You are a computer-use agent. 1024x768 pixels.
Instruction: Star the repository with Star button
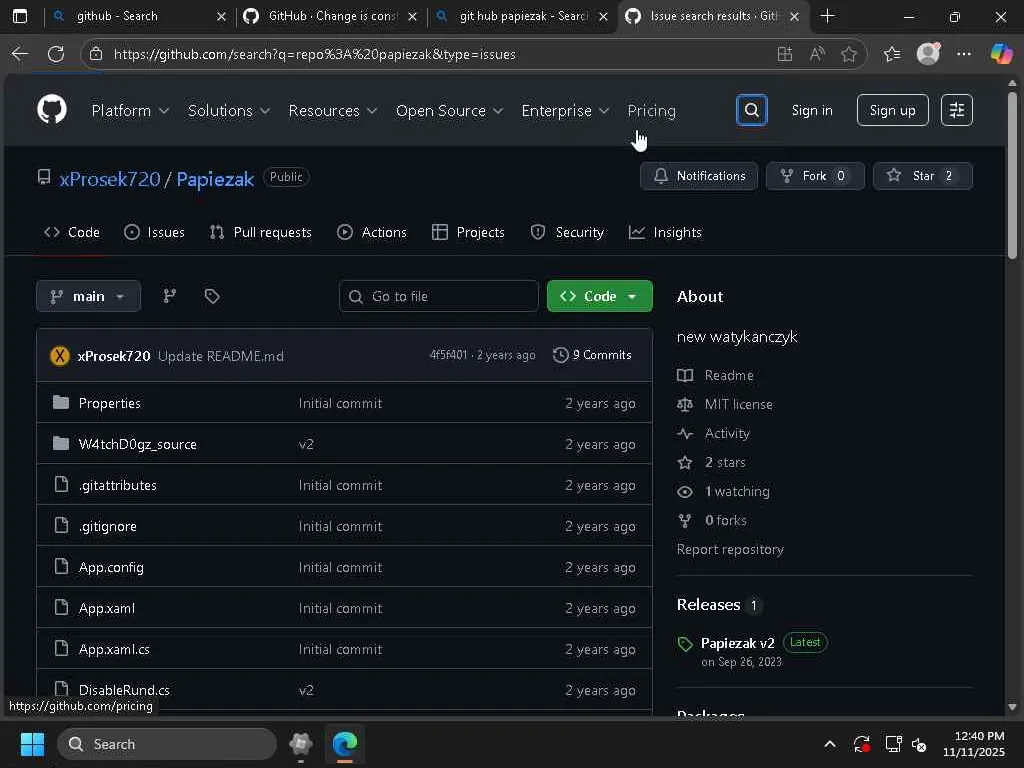tap(922, 176)
